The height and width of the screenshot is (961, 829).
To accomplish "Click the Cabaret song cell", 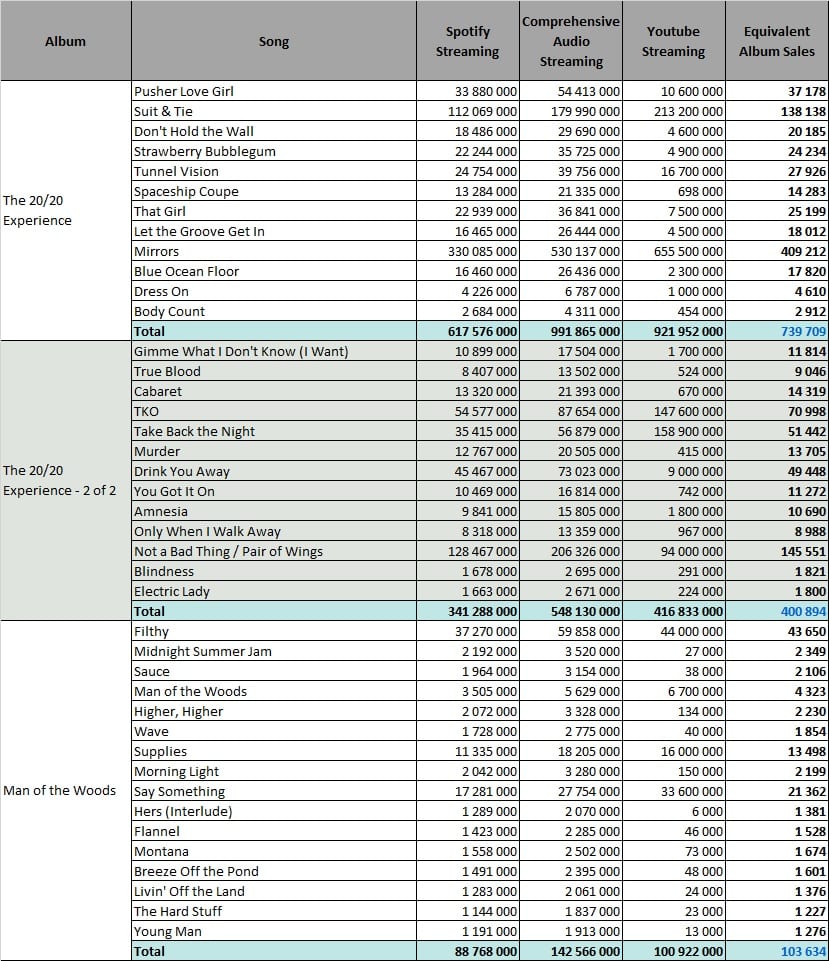I will coord(274,392).
